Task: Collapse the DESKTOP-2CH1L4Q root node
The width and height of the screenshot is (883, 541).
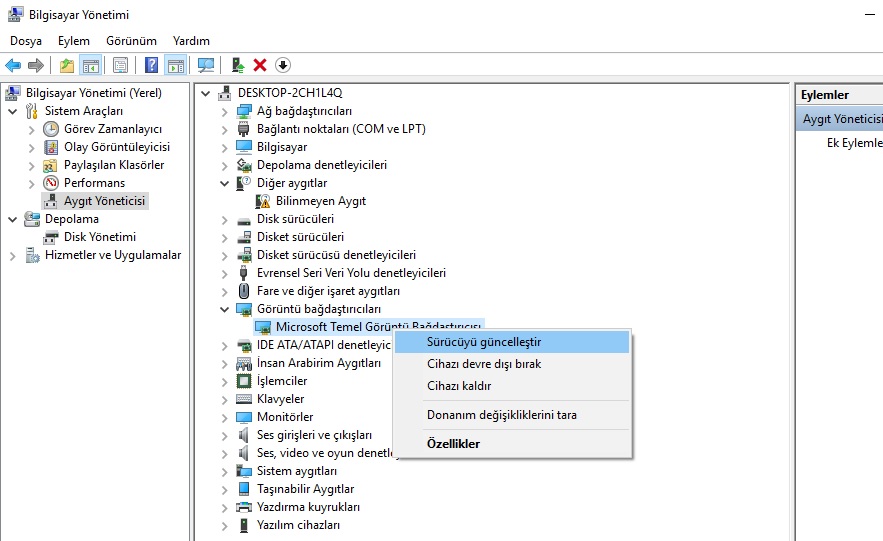Action: (x=206, y=93)
